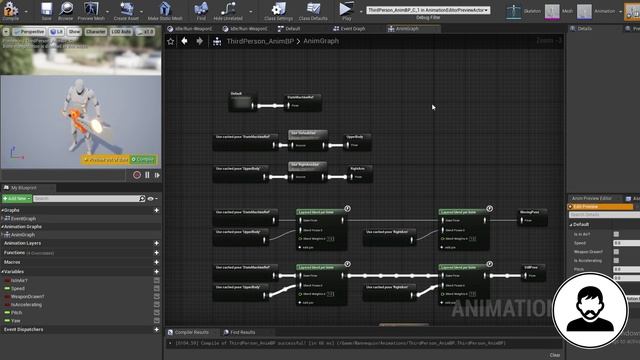Toggle visibility eye for Speed variable
The width and height of the screenshot is (640, 360).
tap(157, 289)
